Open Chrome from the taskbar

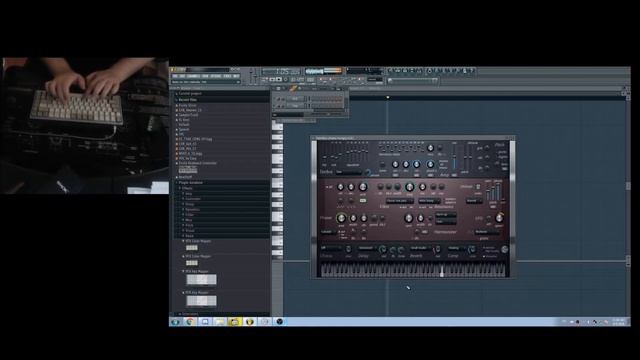190,322
